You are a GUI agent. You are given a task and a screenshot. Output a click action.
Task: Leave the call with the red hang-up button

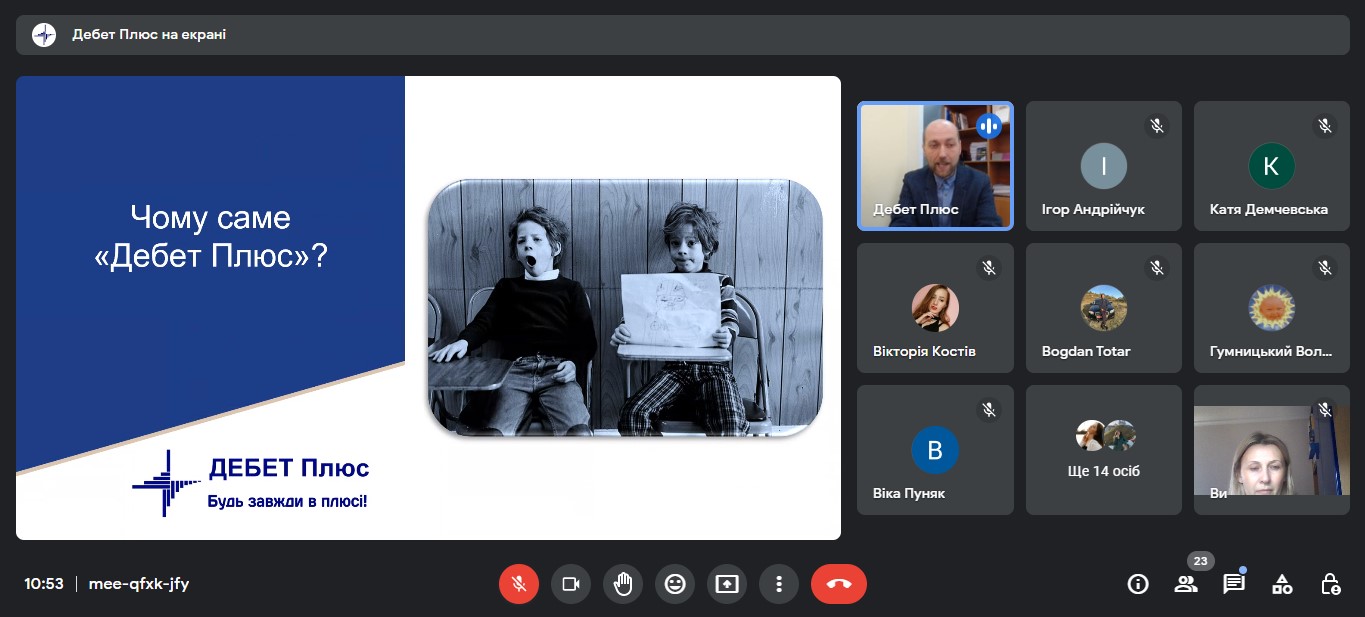[x=838, y=584]
